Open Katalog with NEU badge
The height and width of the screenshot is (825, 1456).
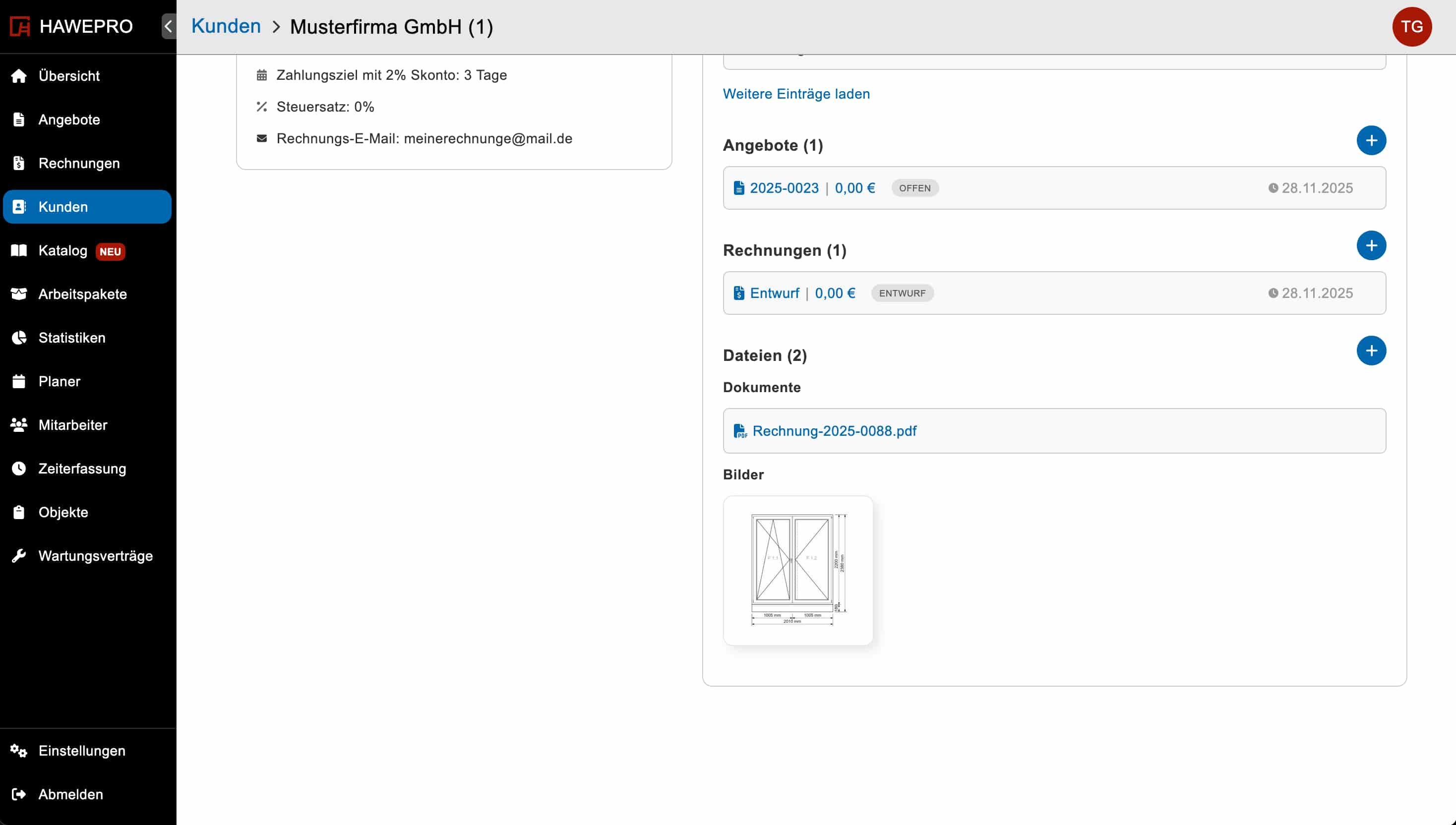[63, 250]
